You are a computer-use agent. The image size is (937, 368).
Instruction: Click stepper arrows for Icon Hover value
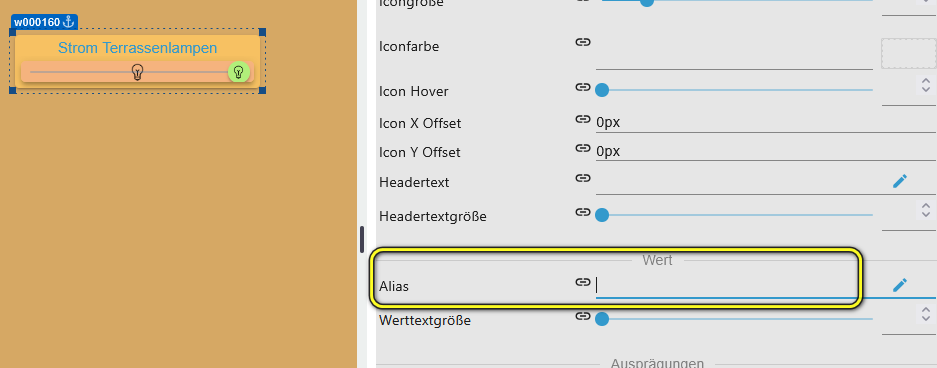(926, 85)
